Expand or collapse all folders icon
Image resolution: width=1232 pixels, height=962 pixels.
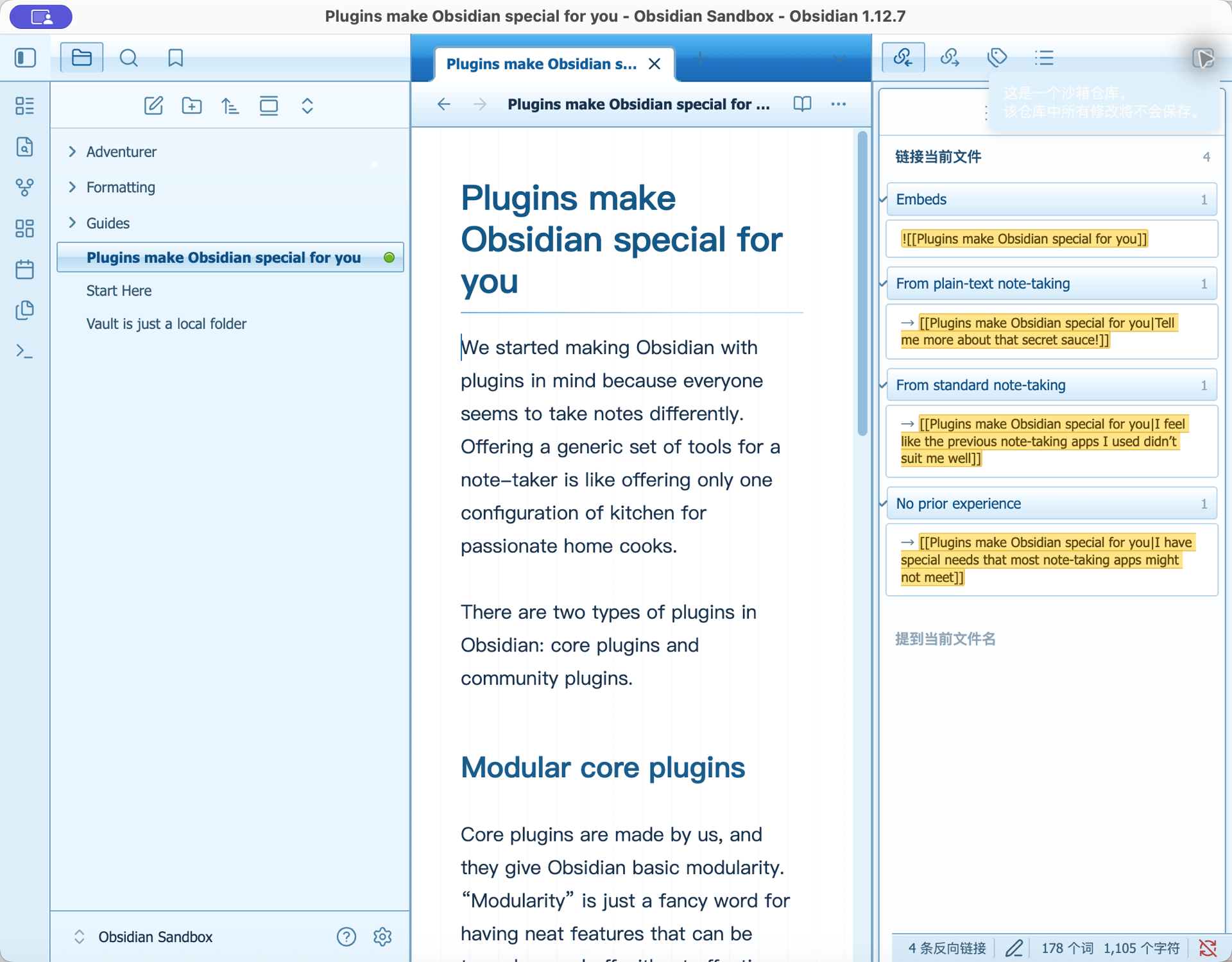307,106
